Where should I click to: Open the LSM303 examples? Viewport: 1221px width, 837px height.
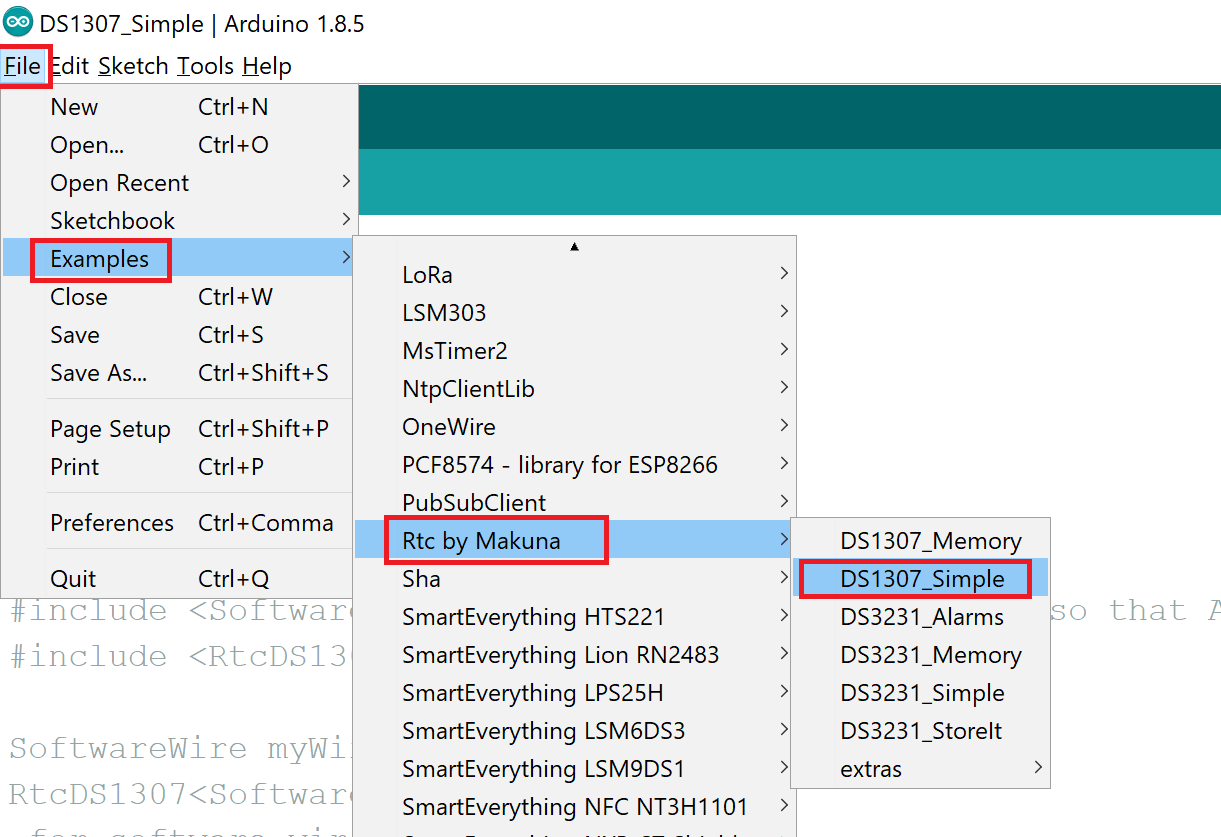click(575, 313)
